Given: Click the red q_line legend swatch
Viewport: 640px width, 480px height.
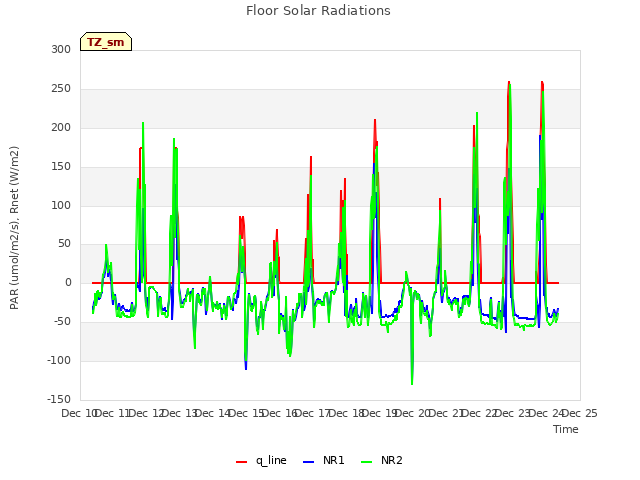Looking at the screenshot, I should coord(241,462).
